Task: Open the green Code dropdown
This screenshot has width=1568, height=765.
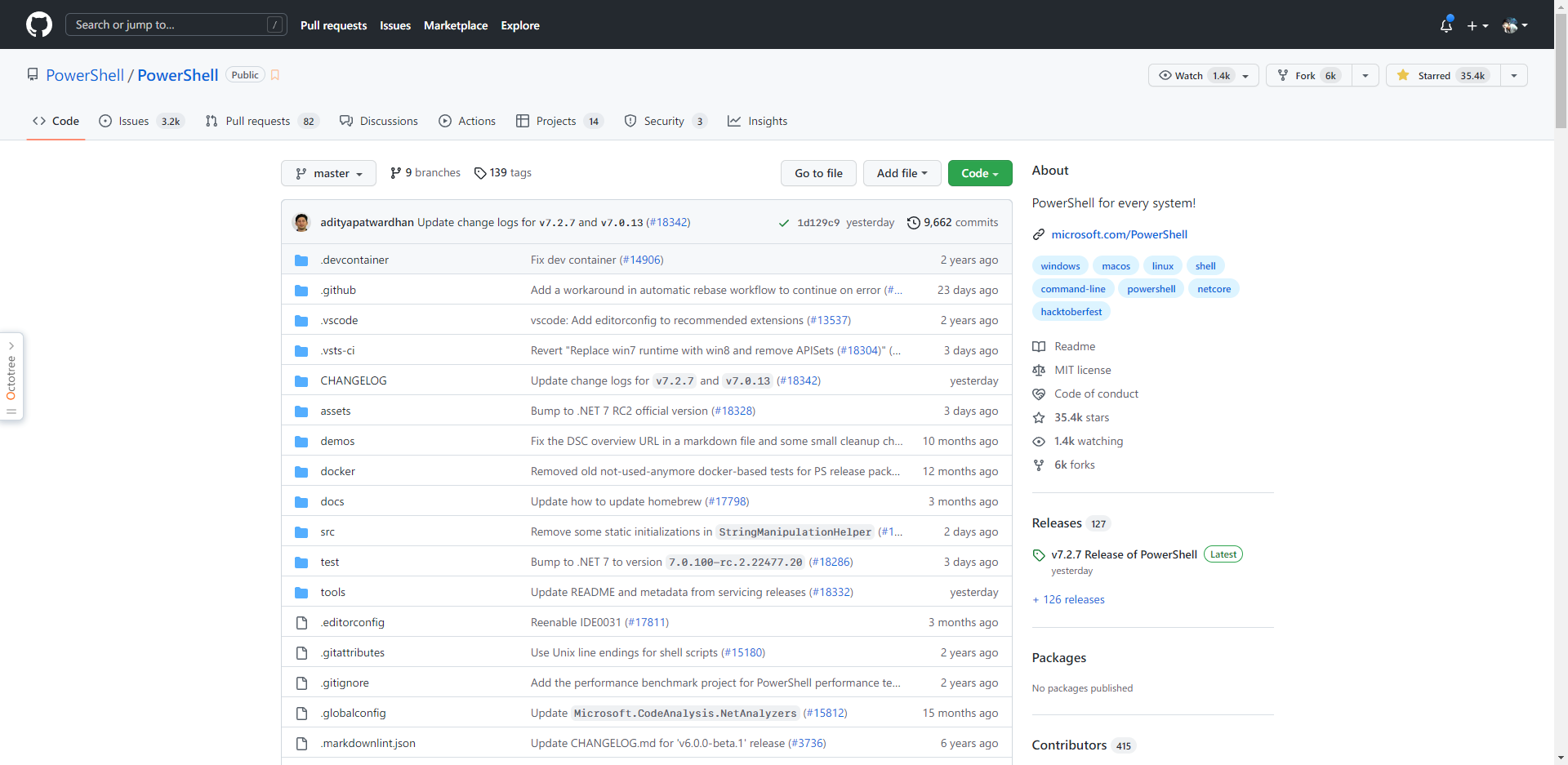Action: (979, 173)
